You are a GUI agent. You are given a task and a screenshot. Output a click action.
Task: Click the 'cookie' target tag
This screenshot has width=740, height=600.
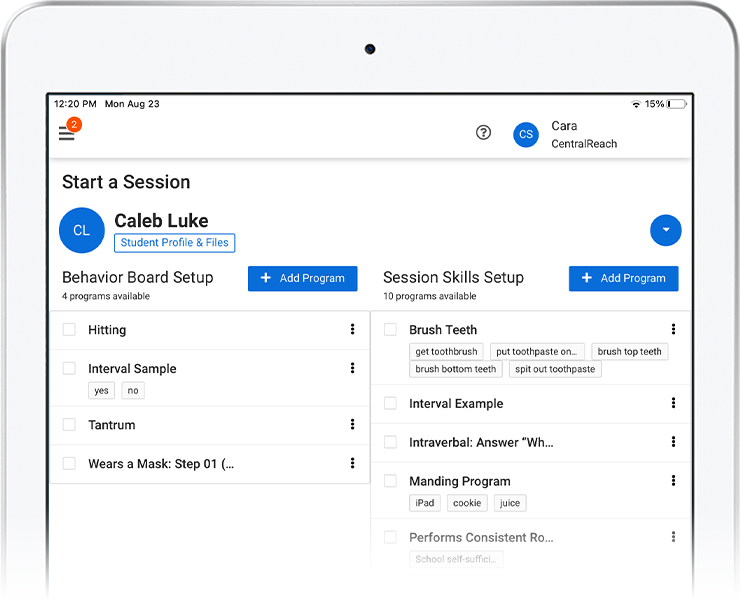click(467, 503)
